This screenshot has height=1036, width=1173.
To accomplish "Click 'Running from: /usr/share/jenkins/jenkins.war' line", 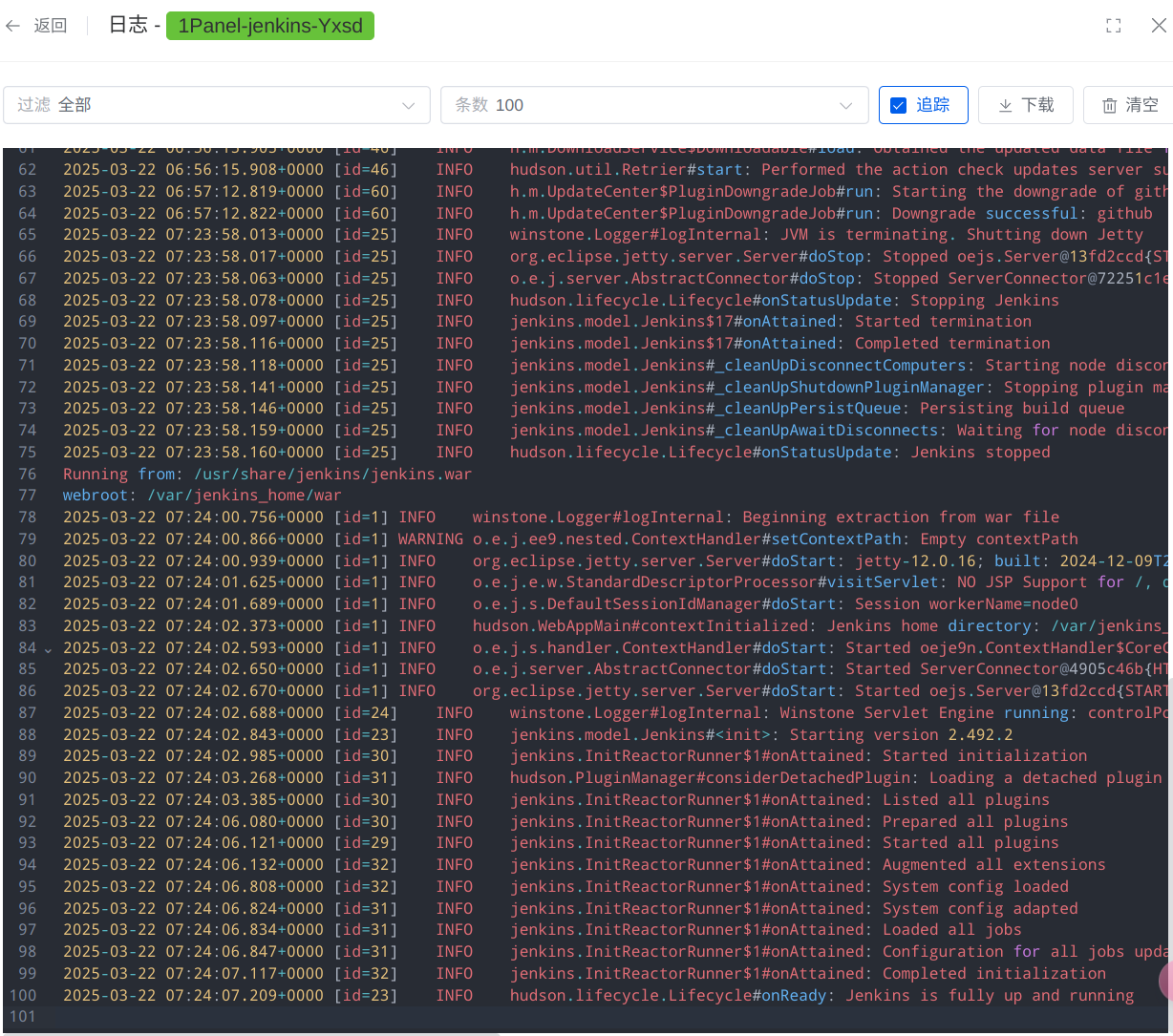I will pos(267,475).
